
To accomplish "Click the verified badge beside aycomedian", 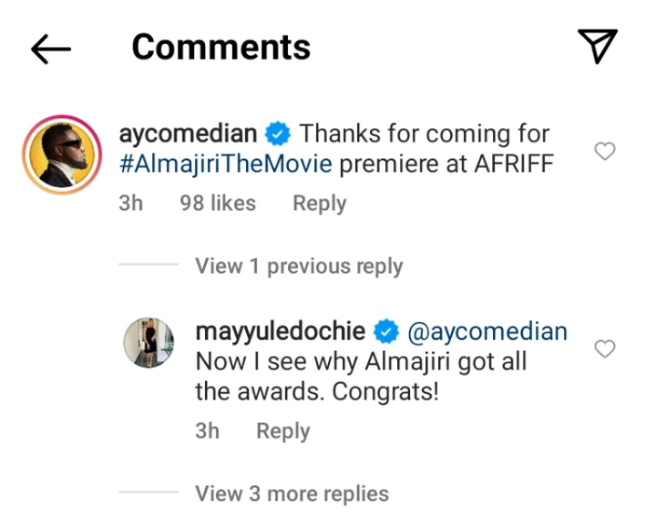I will click(277, 133).
